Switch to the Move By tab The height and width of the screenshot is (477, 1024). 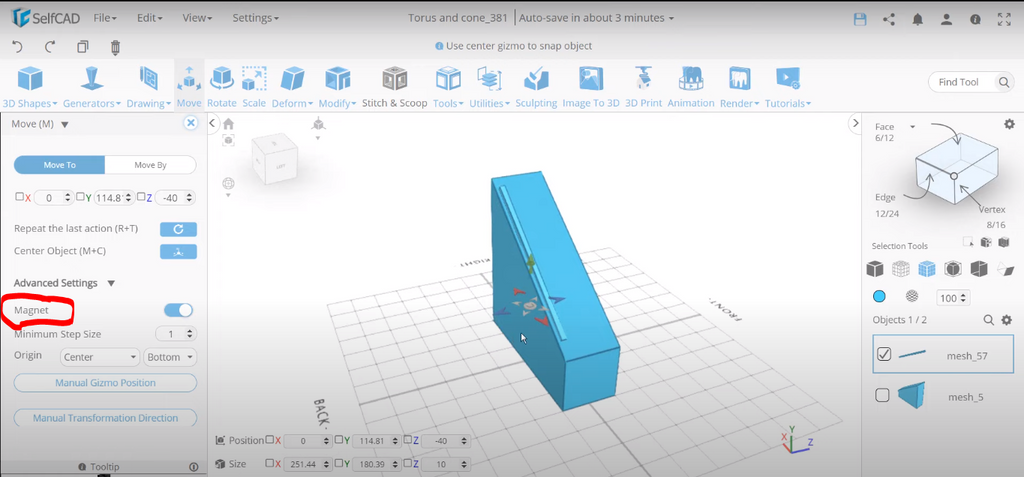[150, 165]
